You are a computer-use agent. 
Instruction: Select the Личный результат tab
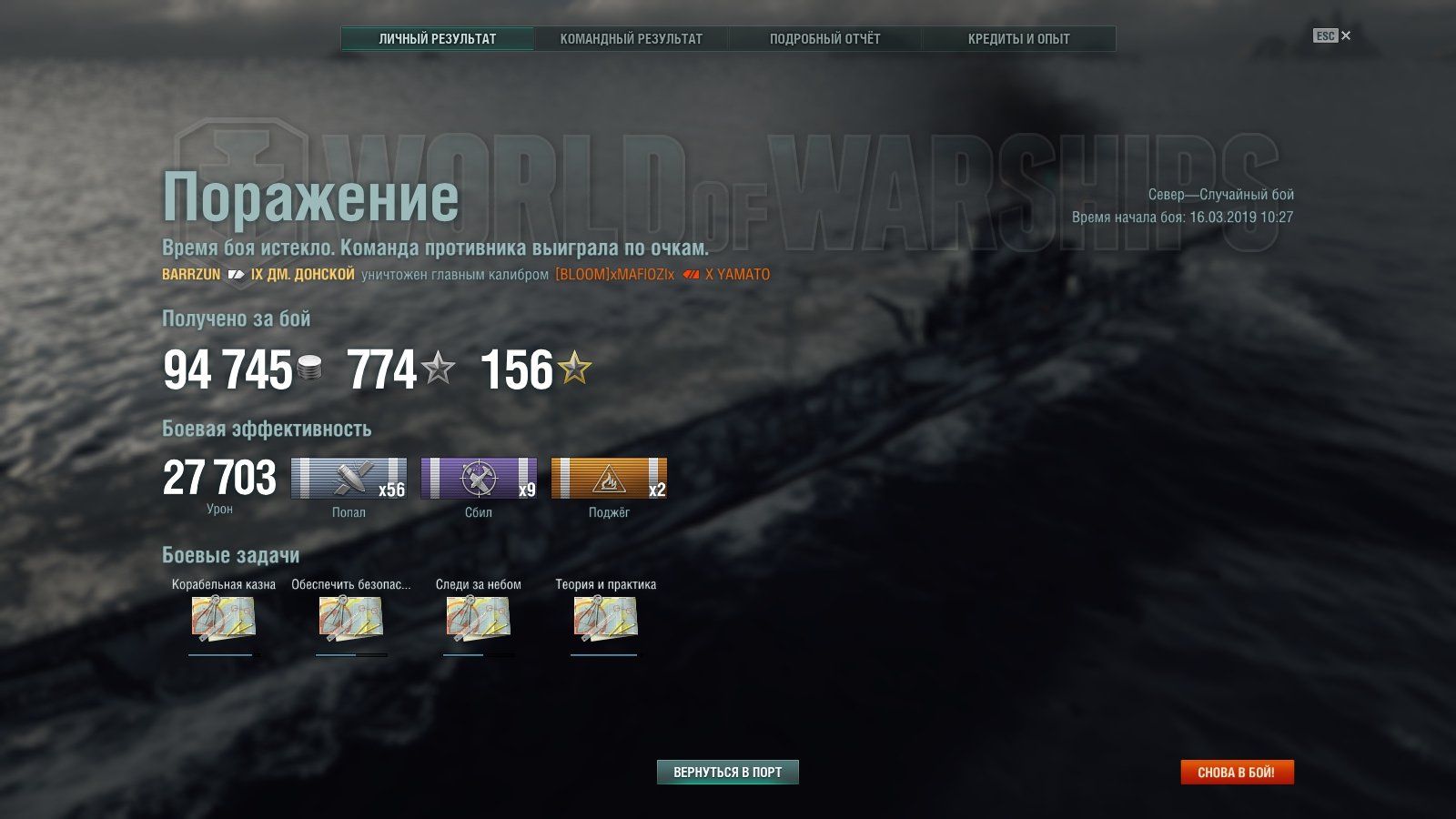[x=438, y=39]
